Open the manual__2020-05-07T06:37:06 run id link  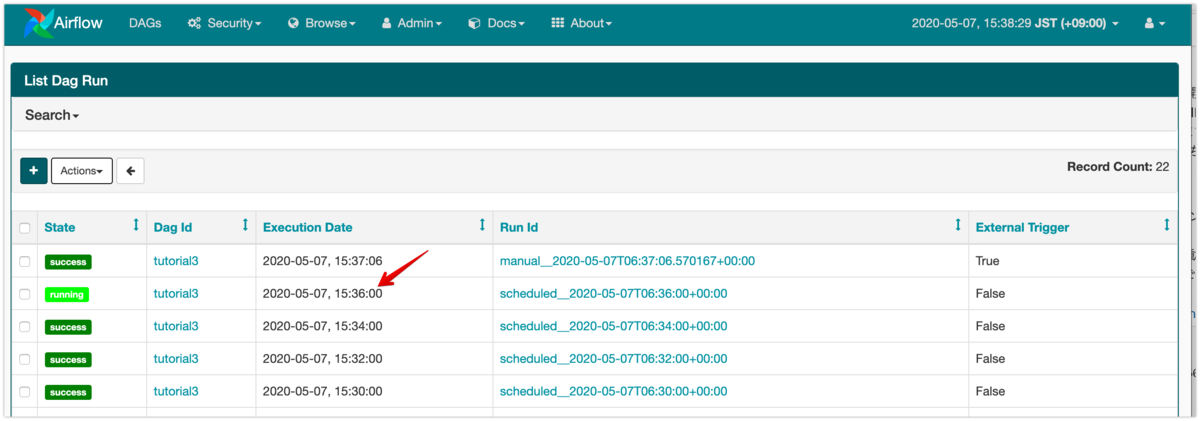pos(627,261)
